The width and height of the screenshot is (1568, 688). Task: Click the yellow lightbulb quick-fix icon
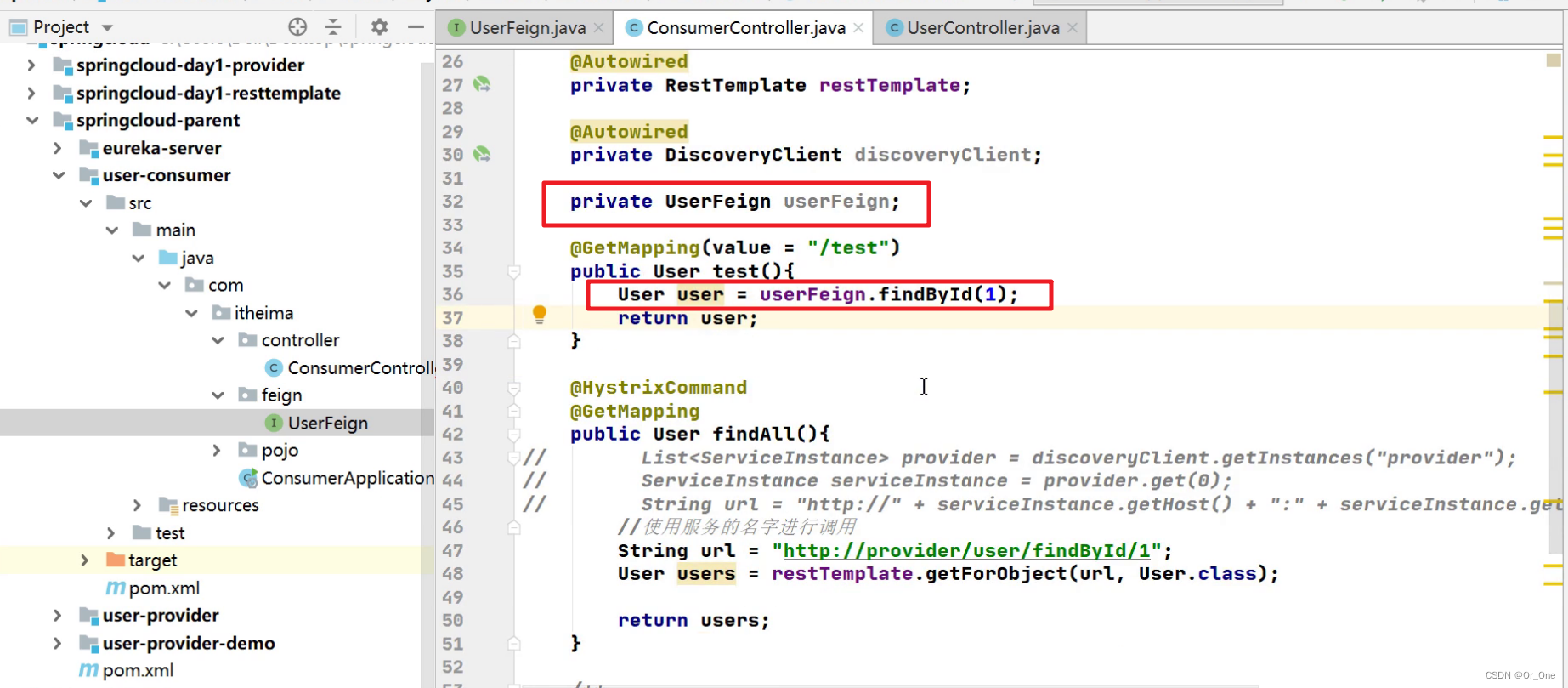[539, 315]
